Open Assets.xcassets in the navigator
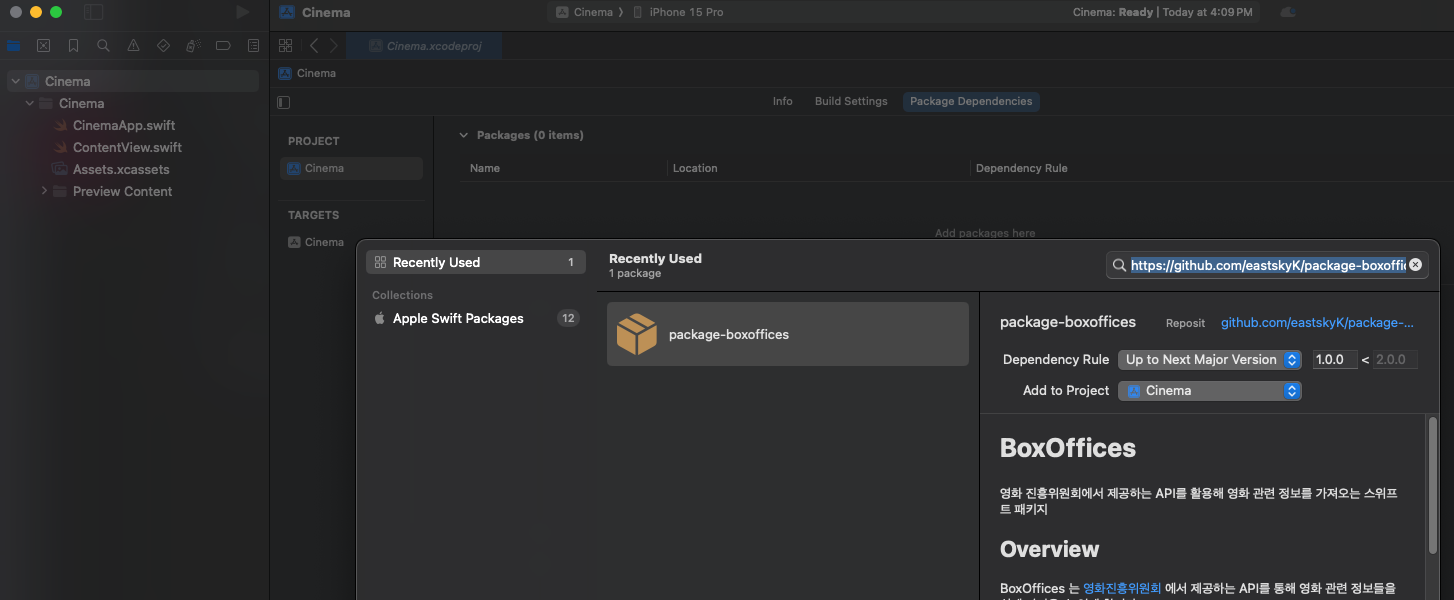Image resolution: width=1454 pixels, height=600 pixels. coord(121,169)
